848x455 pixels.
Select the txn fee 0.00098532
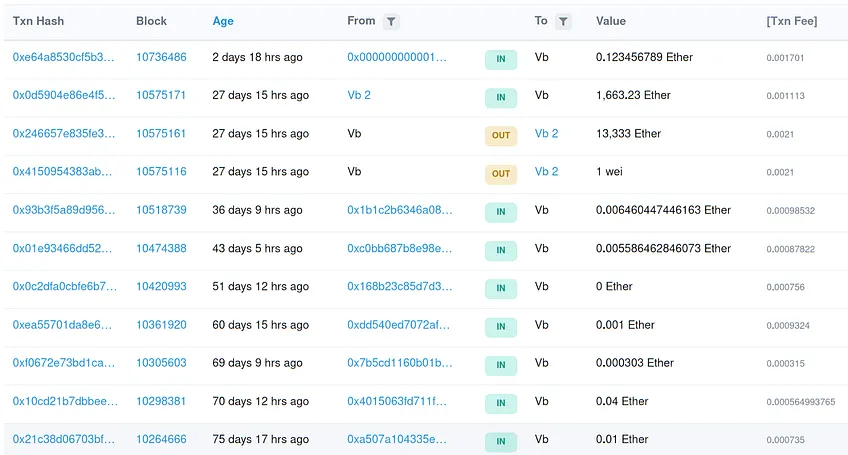(x=790, y=211)
